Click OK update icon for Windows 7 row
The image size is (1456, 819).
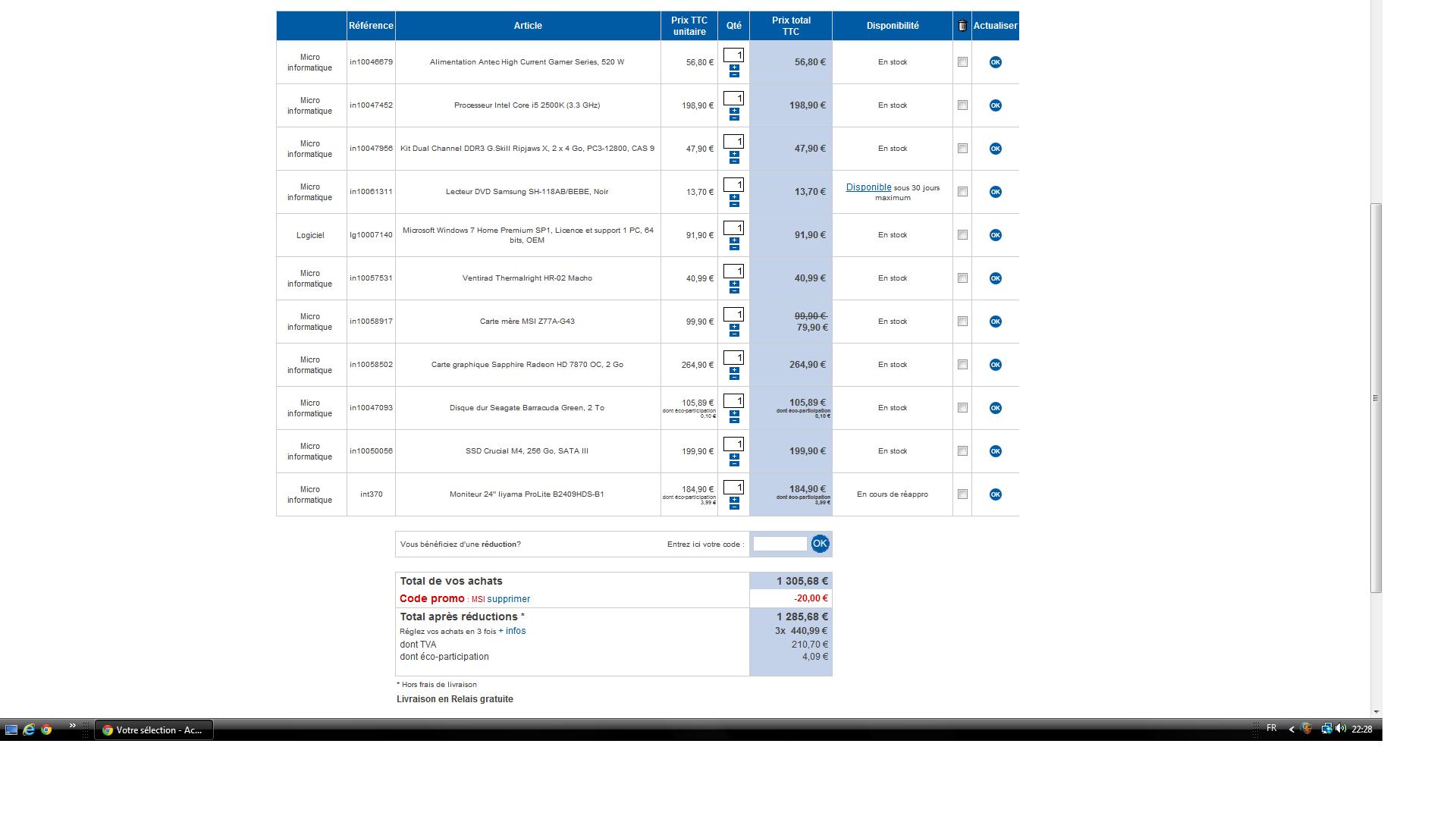click(995, 235)
